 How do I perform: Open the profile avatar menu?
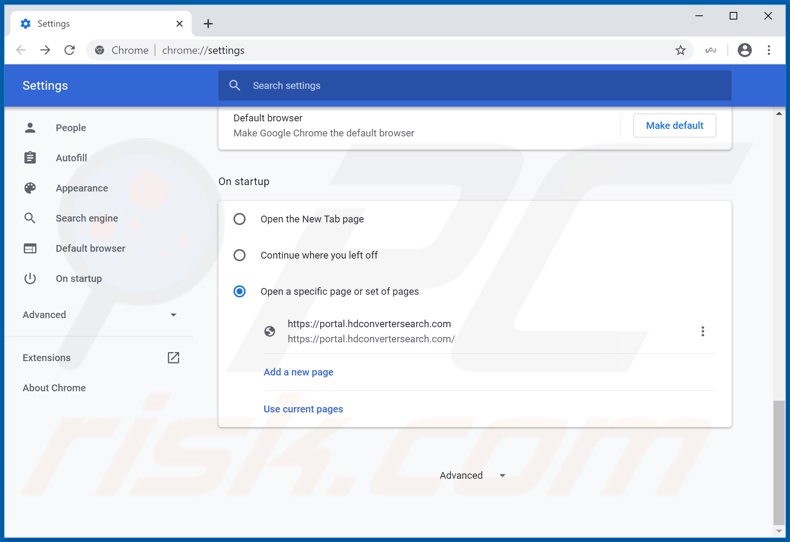[745, 50]
